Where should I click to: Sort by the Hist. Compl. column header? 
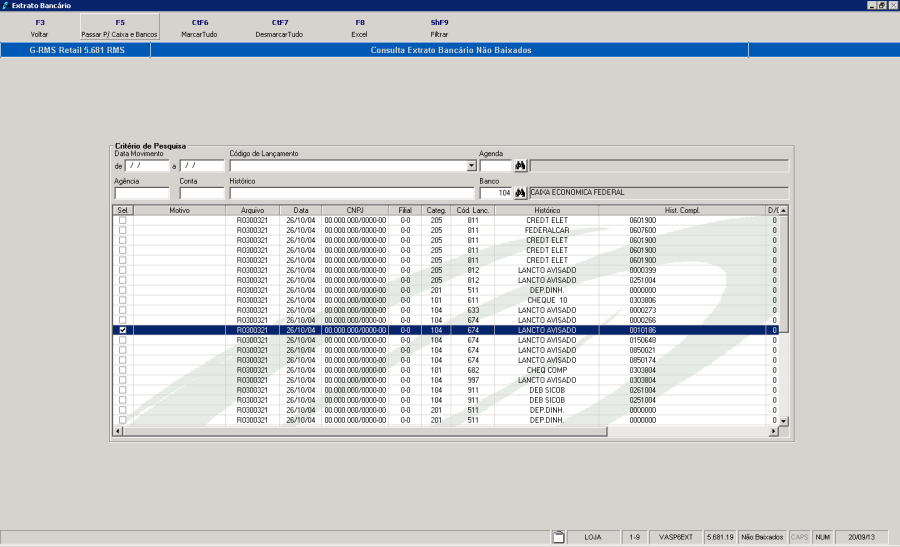click(x=682, y=211)
